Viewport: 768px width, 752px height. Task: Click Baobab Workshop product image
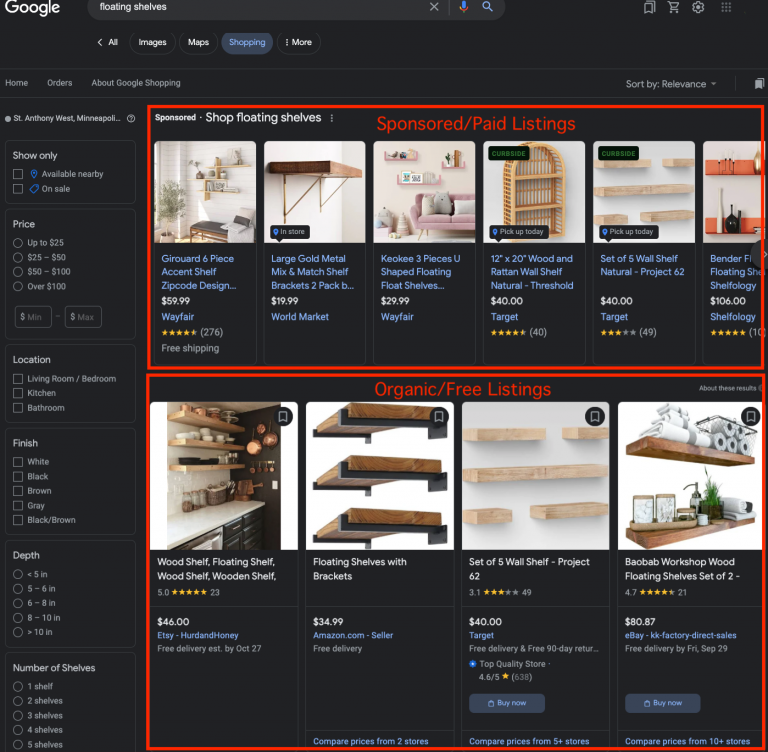(x=690, y=476)
